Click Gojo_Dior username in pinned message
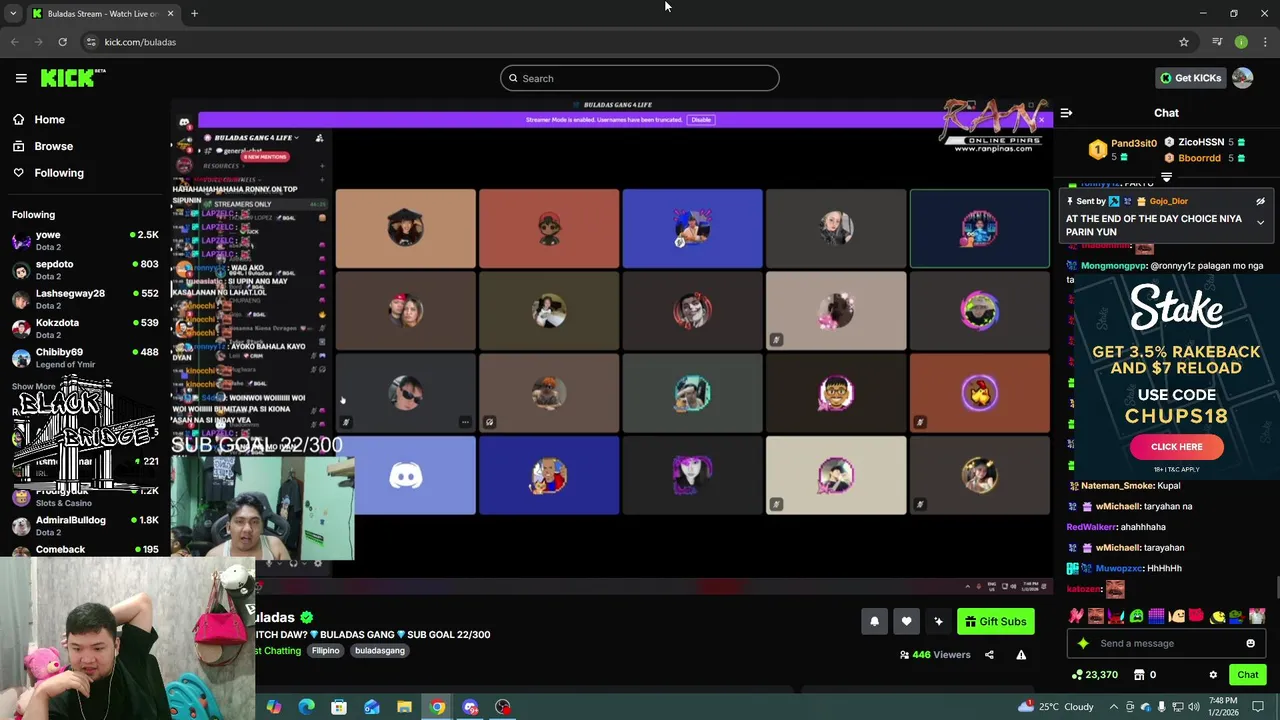This screenshot has height=720, width=1280. [1168, 201]
